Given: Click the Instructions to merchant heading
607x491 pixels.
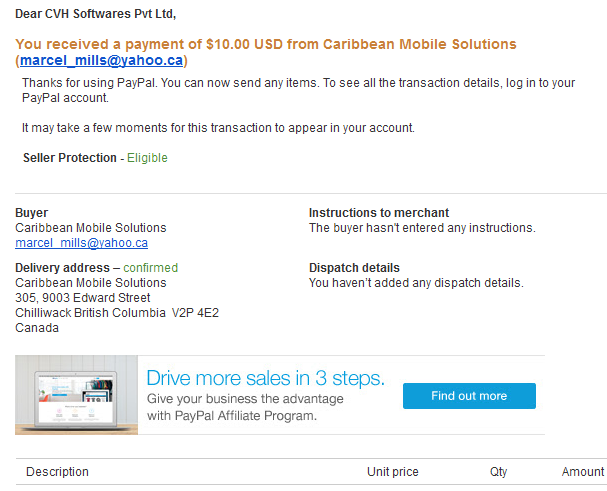Looking at the screenshot, I should tap(379, 213).
